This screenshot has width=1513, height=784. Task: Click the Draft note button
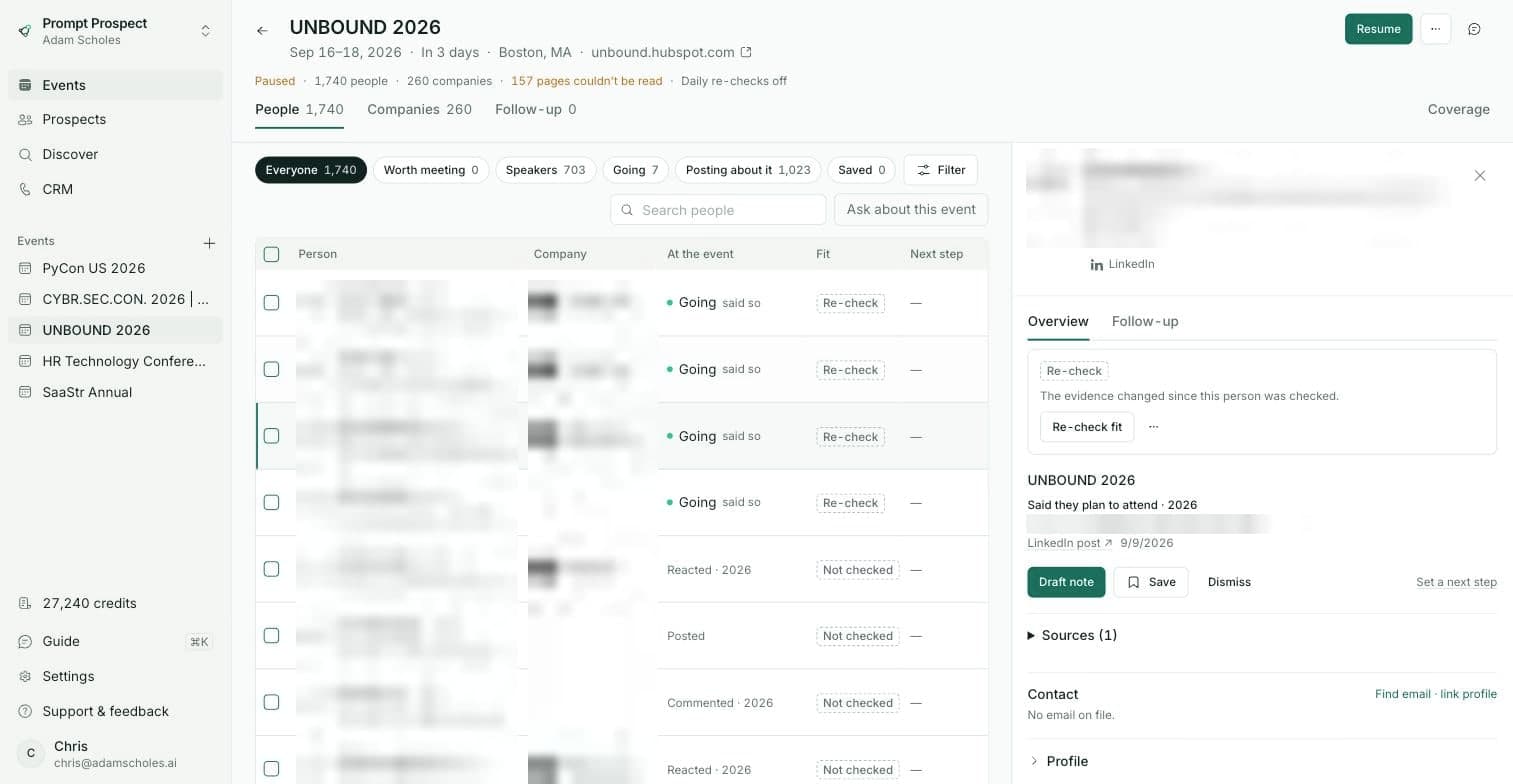click(x=1066, y=582)
